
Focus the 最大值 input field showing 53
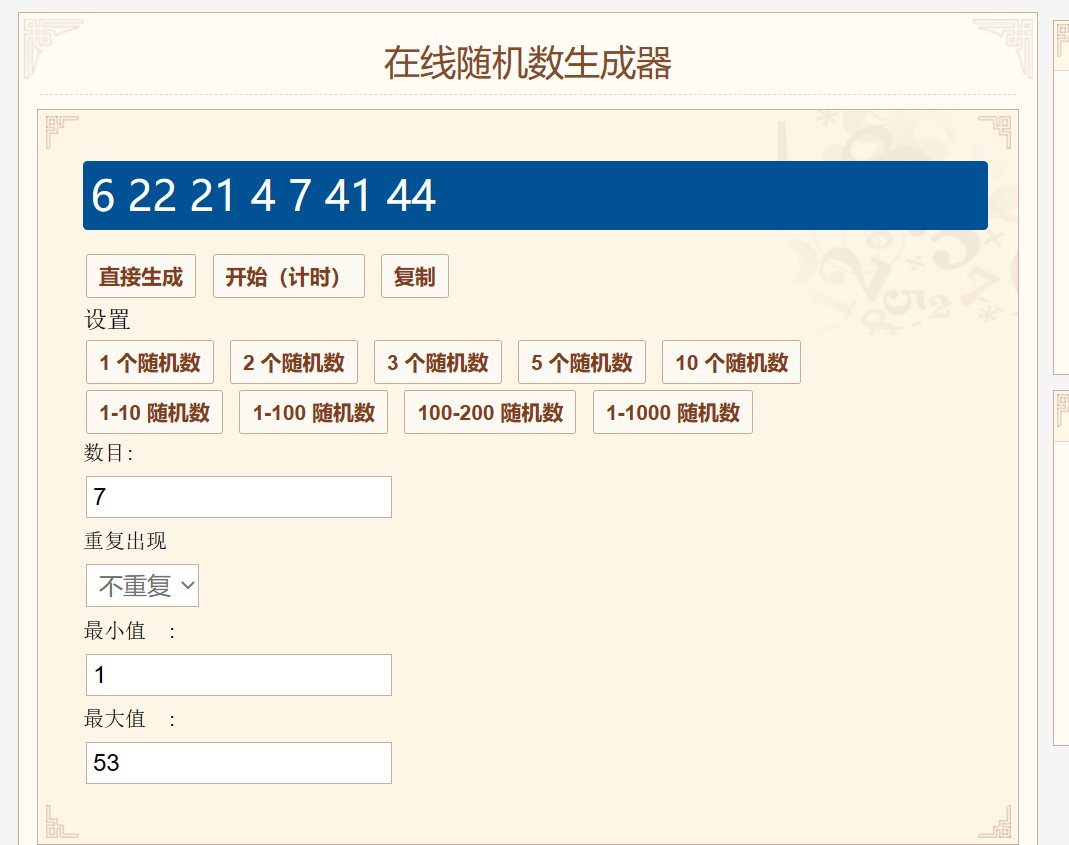point(239,762)
